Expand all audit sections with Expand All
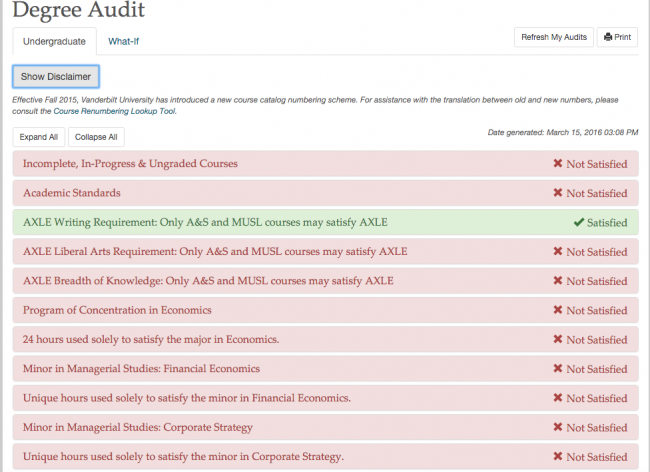This screenshot has height=472, width=650. pos(39,137)
